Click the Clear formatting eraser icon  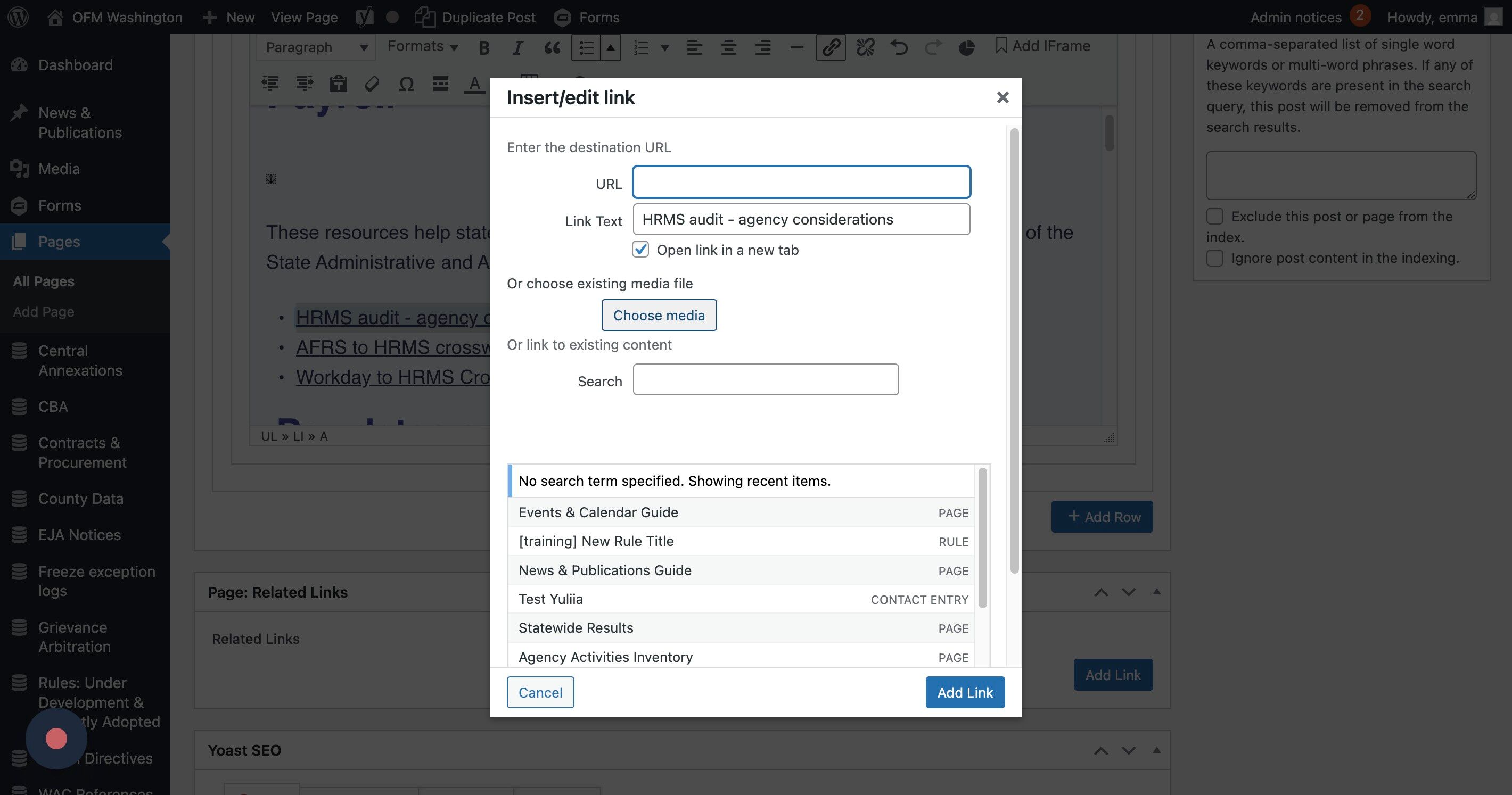[372, 84]
